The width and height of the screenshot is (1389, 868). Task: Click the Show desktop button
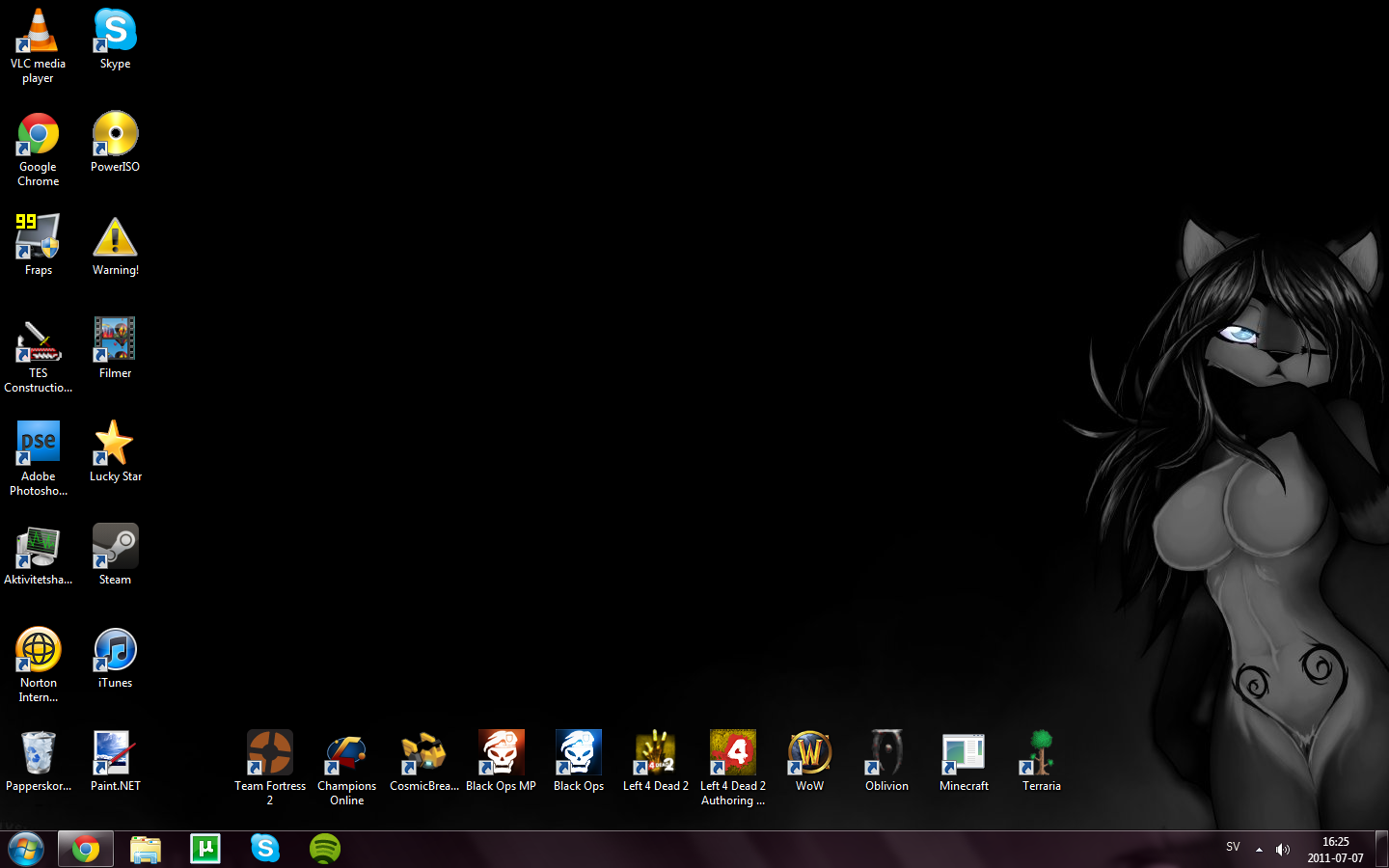(x=1381, y=850)
